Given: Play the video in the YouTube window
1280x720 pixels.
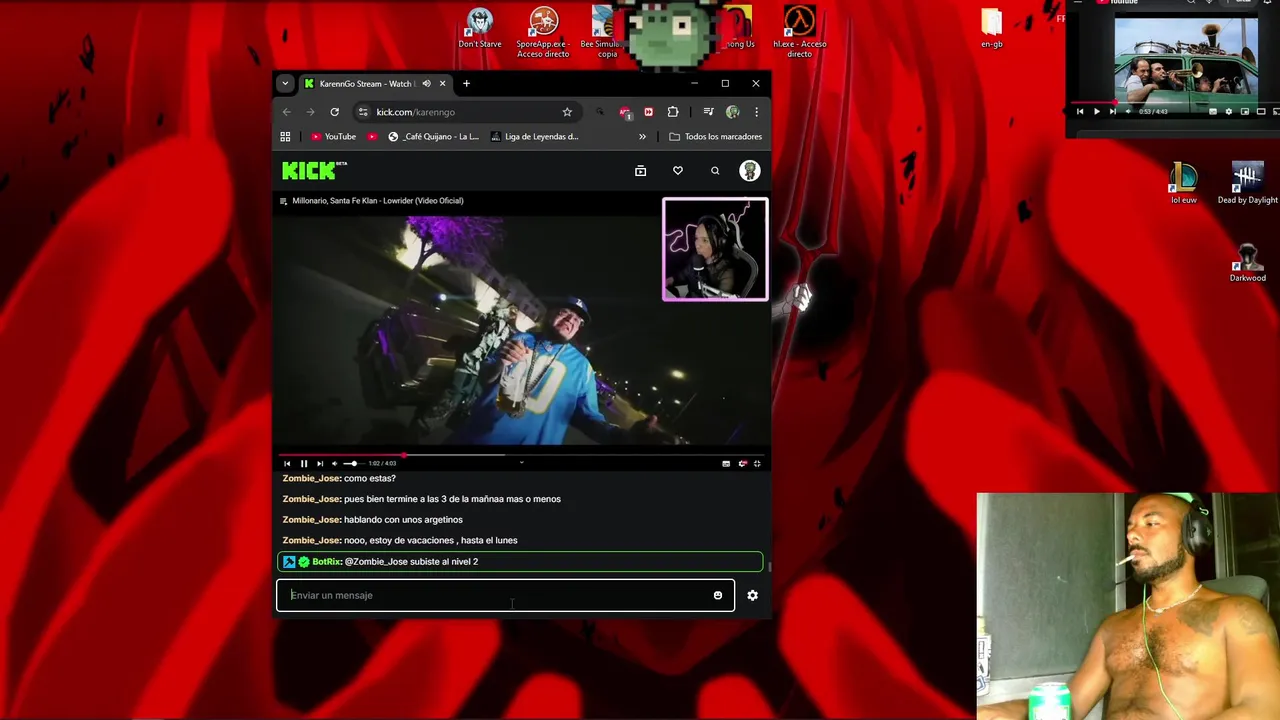Looking at the screenshot, I should 1096,112.
